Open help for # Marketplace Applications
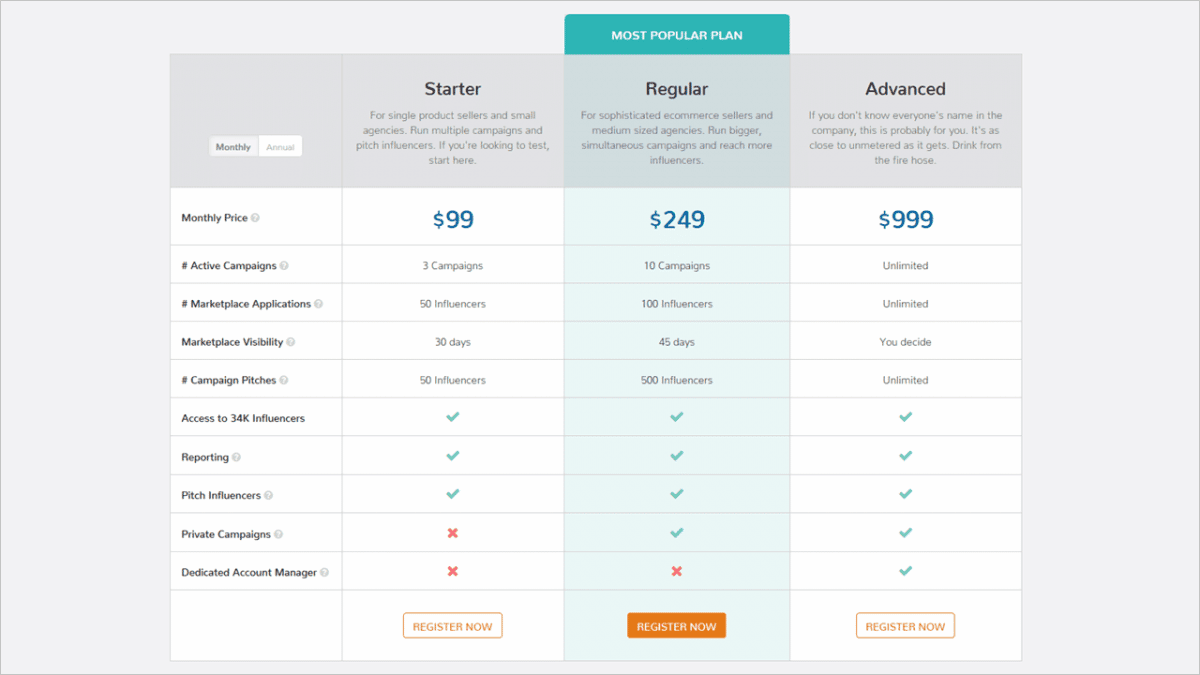This screenshot has width=1200, height=675. point(318,303)
